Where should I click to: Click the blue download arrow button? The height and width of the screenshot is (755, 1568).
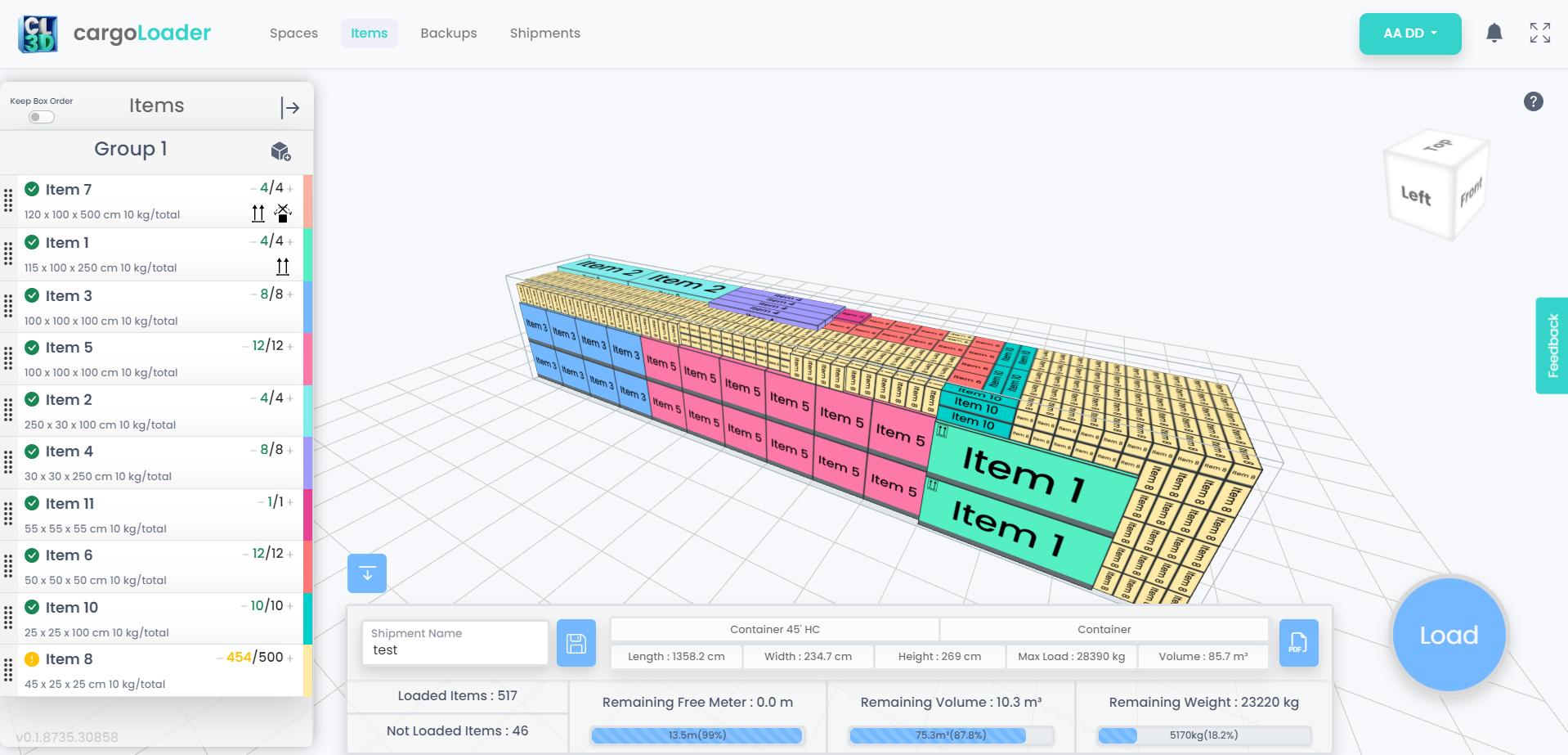pyautogui.click(x=367, y=573)
